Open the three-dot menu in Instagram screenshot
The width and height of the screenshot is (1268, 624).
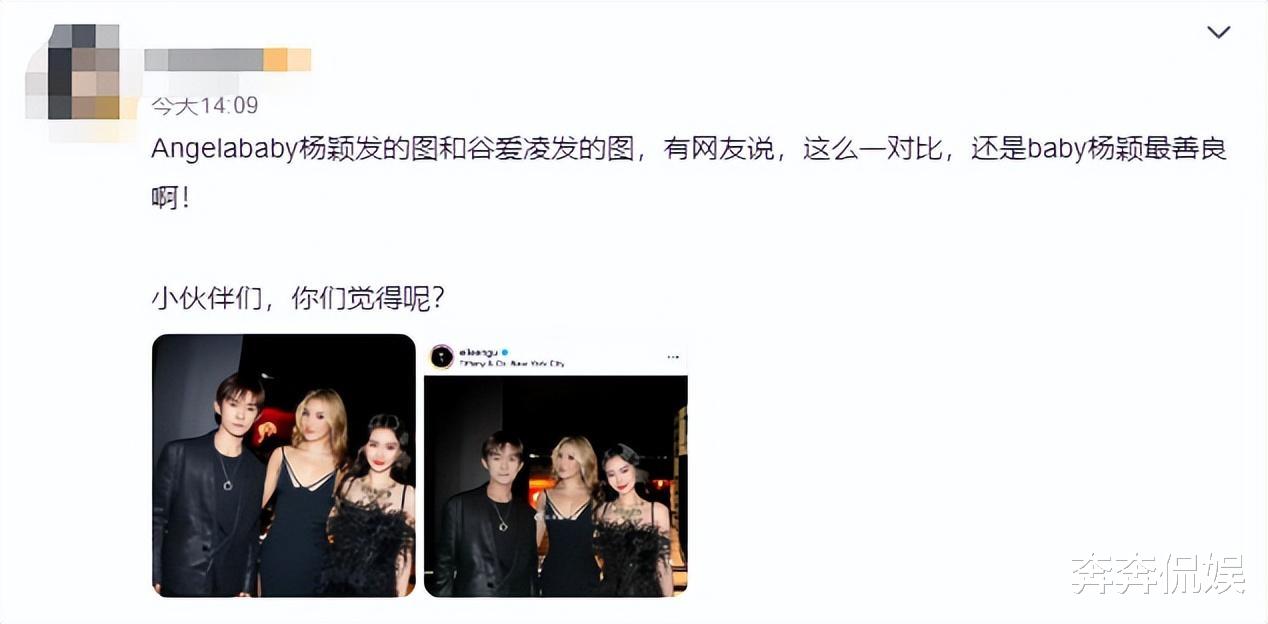(x=673, y=357)
